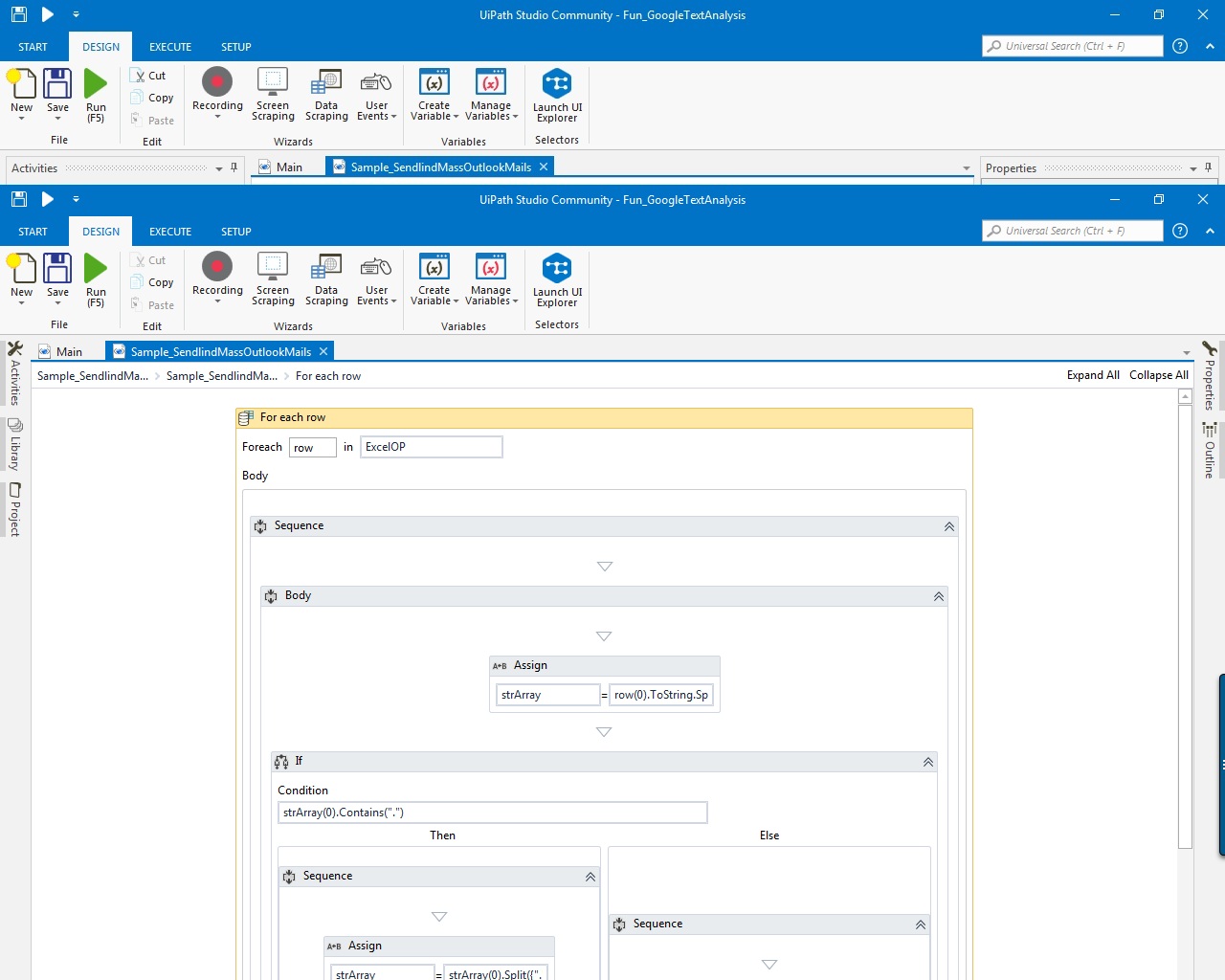Screen dimensions: 1225x980
Task: Open Manage Variables in upper window ribbon
Action: [491, 94]
